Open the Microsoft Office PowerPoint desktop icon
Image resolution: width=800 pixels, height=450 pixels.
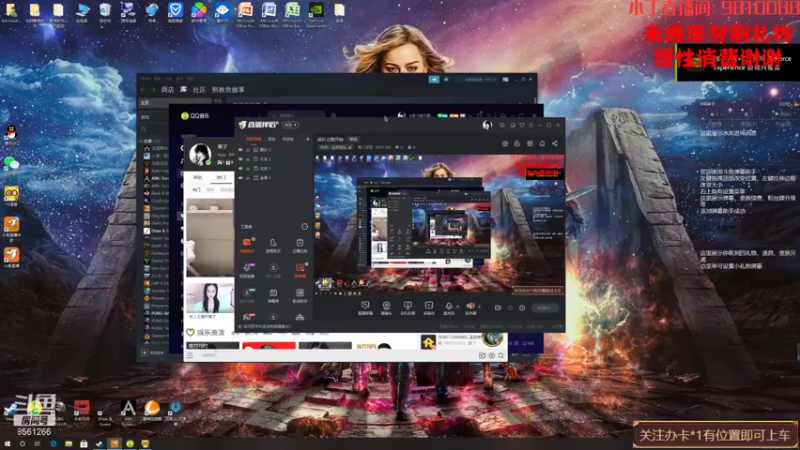pos(245,14)
